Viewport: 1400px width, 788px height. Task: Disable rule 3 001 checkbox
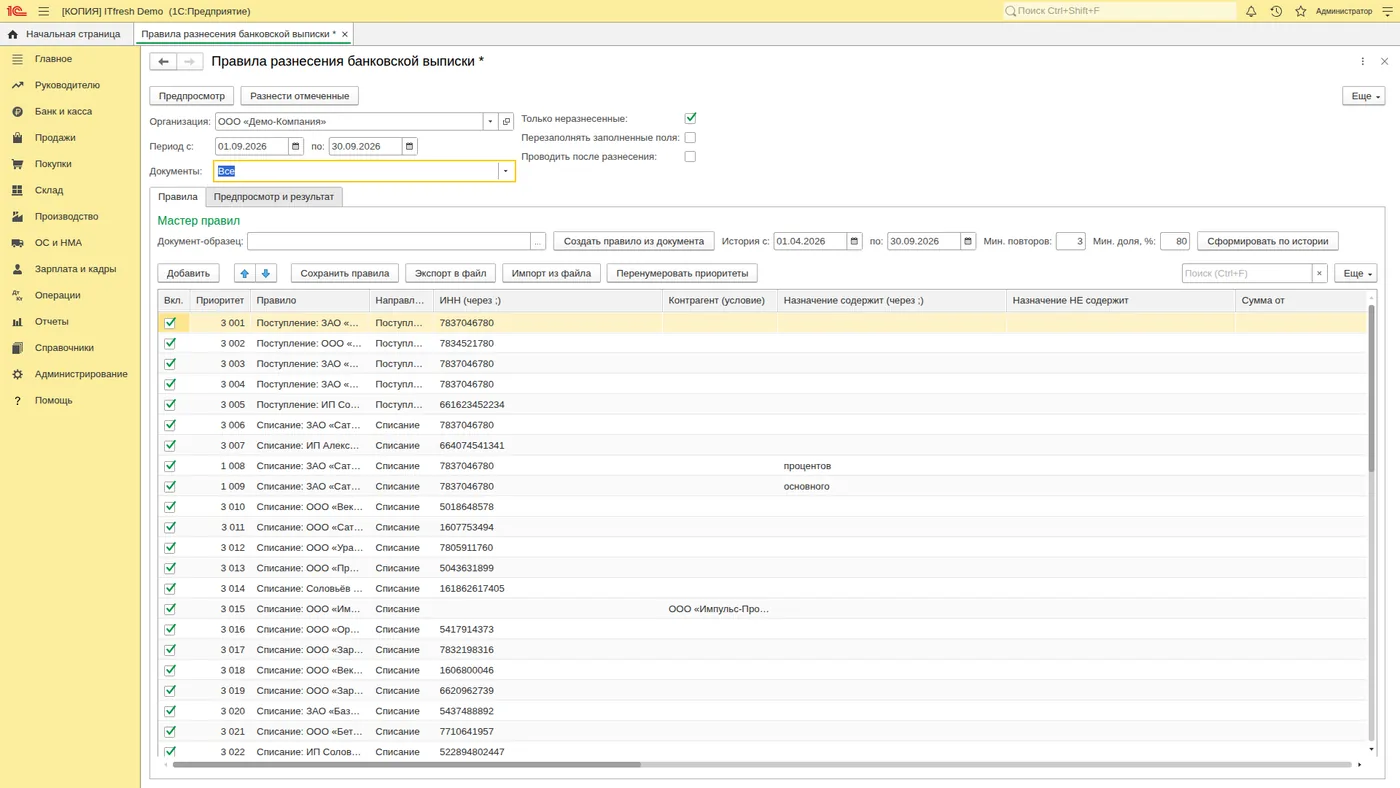(170, 323)
